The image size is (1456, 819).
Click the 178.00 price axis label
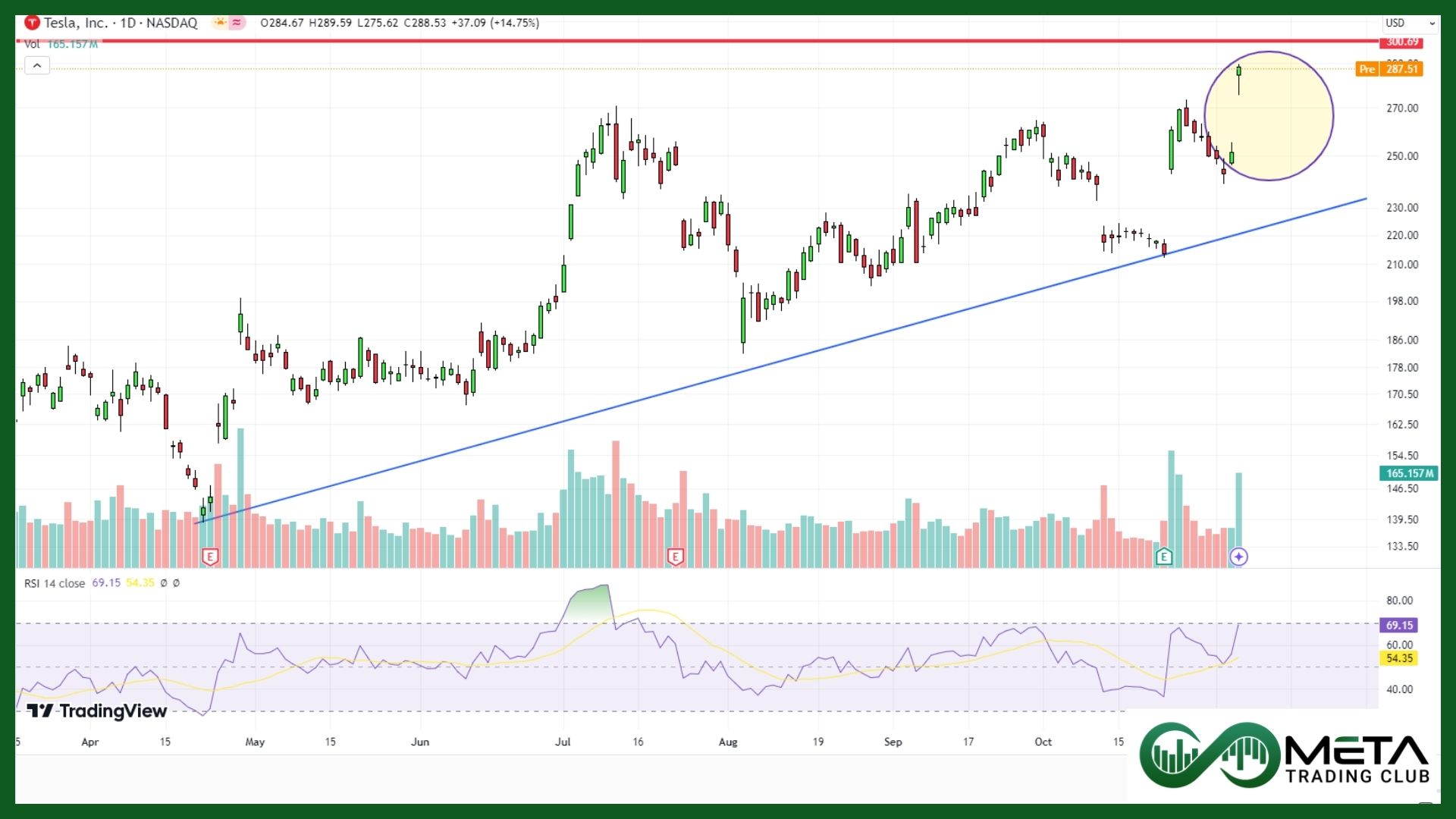1402,368
